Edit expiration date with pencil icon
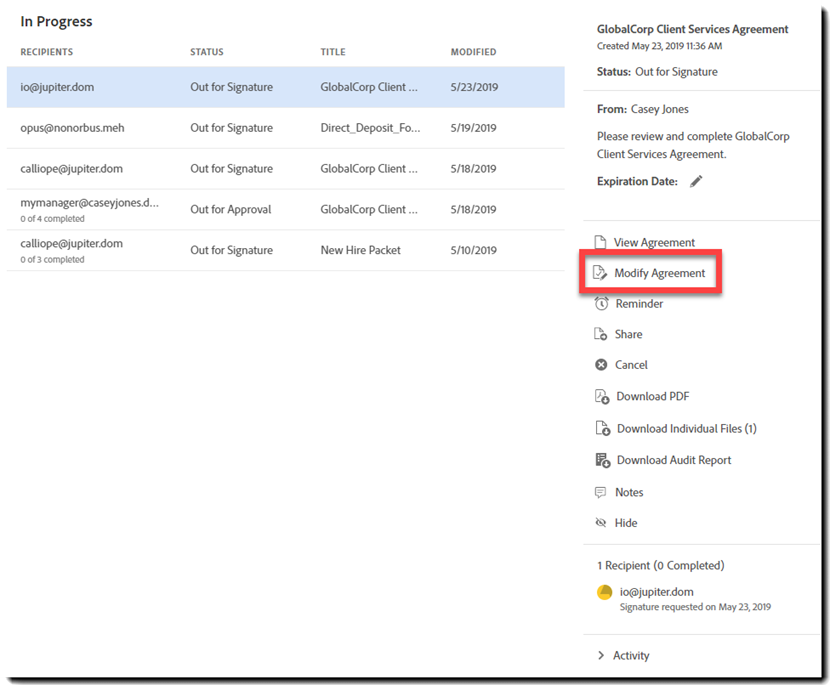Viewport: 830px width, 685px height. tap(696, 181)
